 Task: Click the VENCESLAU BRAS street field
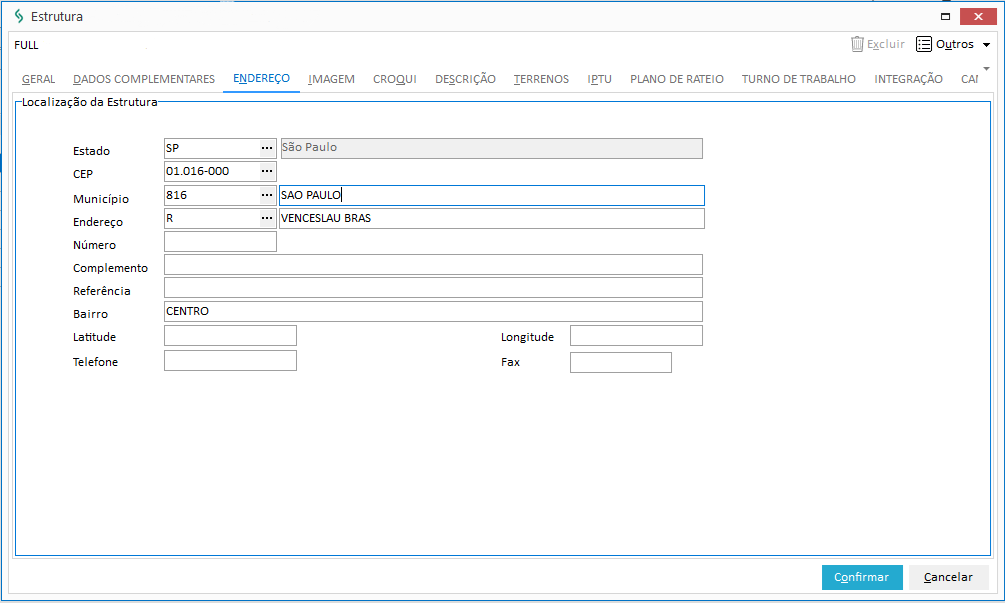(492, 219)
